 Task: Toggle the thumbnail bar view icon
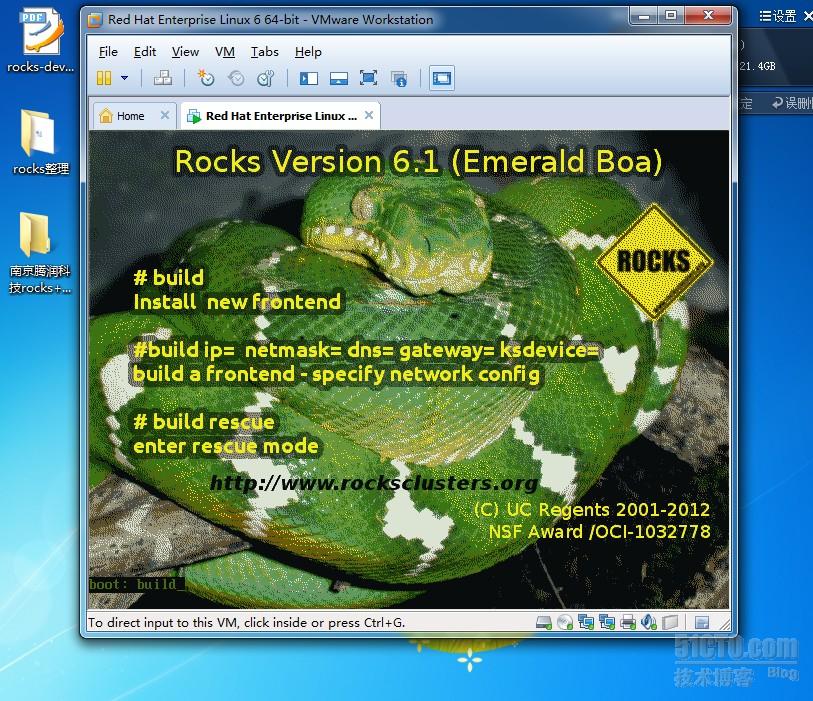coord(339,78)
